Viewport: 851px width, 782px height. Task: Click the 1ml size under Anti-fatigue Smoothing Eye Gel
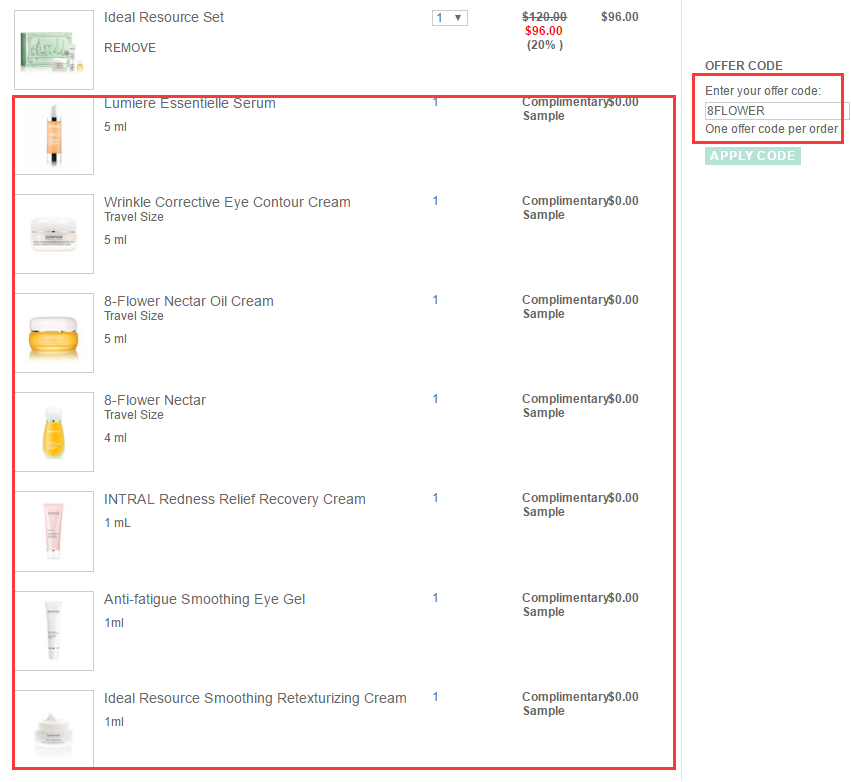point(114,623)
